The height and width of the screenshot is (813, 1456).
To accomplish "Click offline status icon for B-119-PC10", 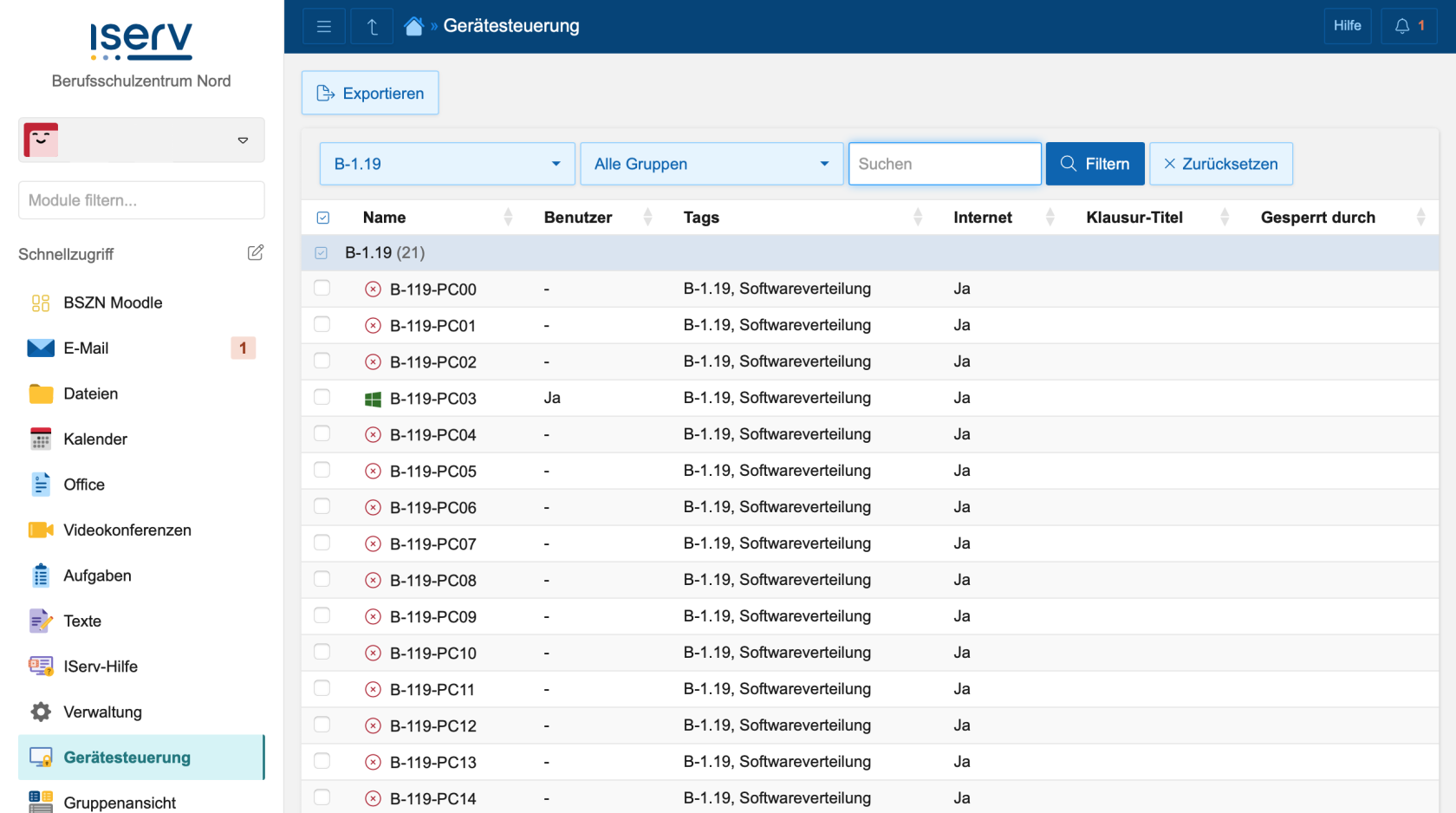I will tap(373, 653).
